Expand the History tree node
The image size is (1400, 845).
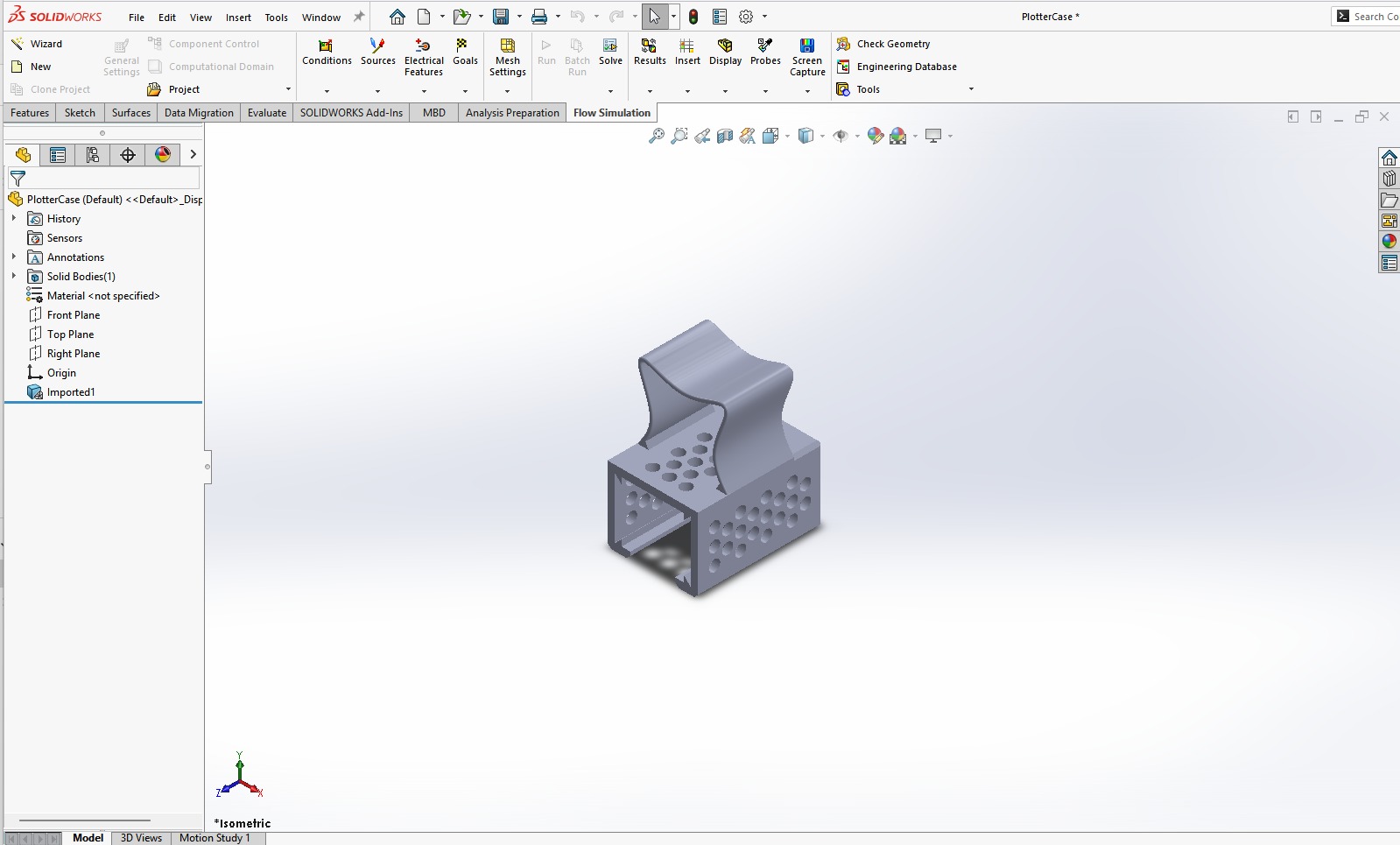pyautogui.click(x=14, y=219)
